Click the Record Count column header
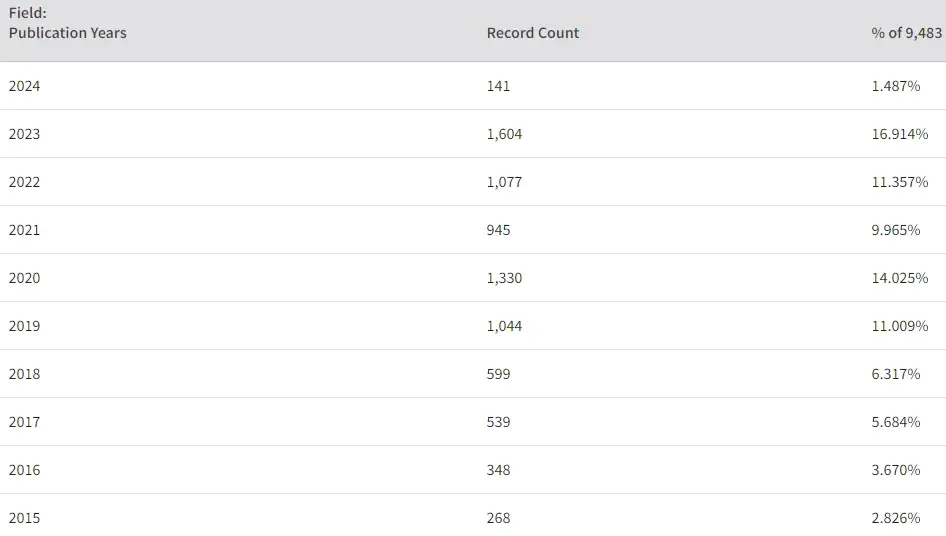 pyautogui.click(x=532, y=33)
